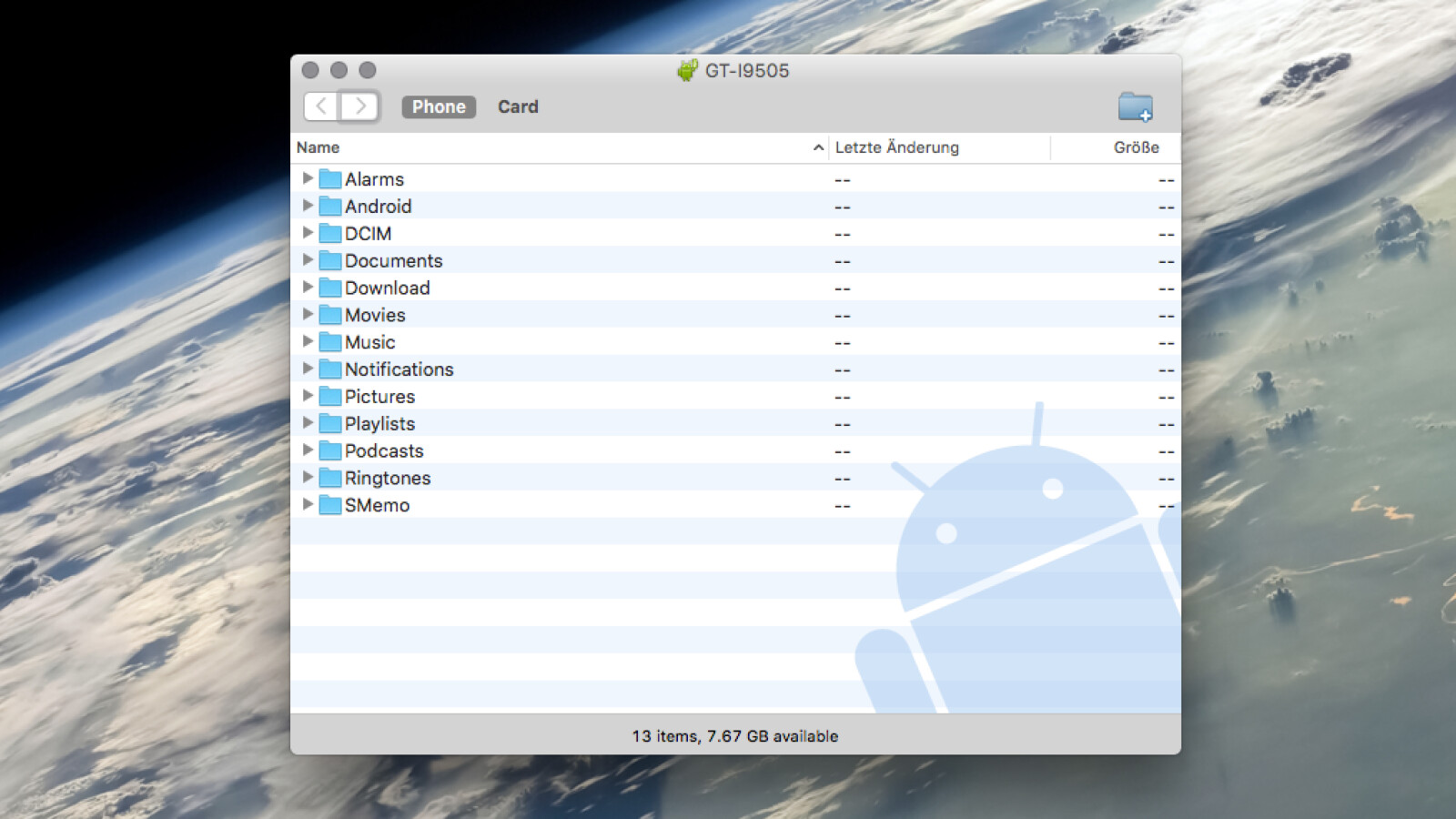Expand the Pictures folder disclosure triangle
This screenshot has width=1456, height=819.
coord(308,396)
